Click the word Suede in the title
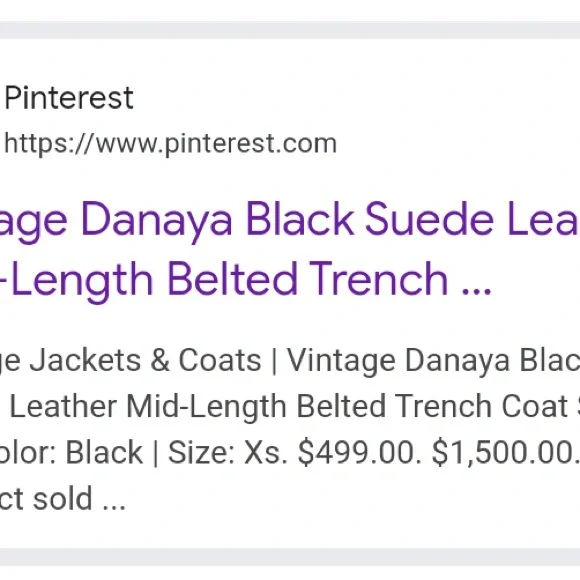This screenshot has height=580, width=580. 429,219
